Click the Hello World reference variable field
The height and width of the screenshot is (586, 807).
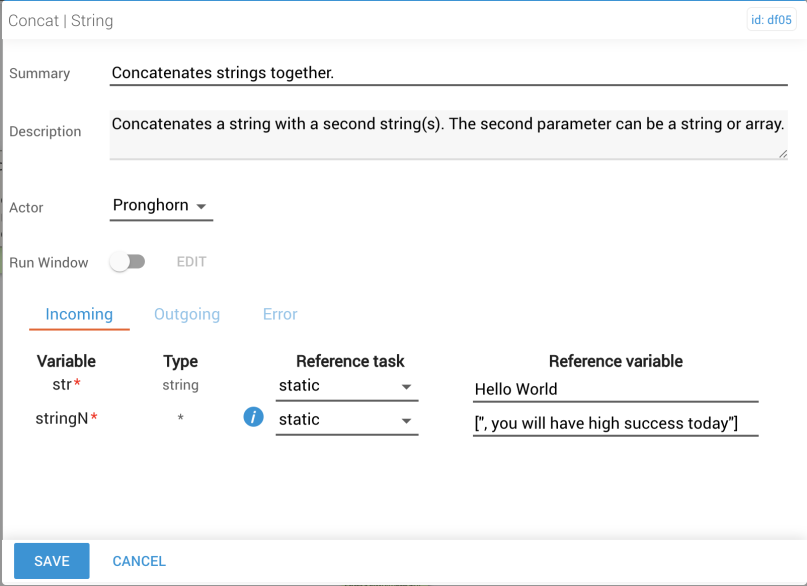click(x=616, y=389)
